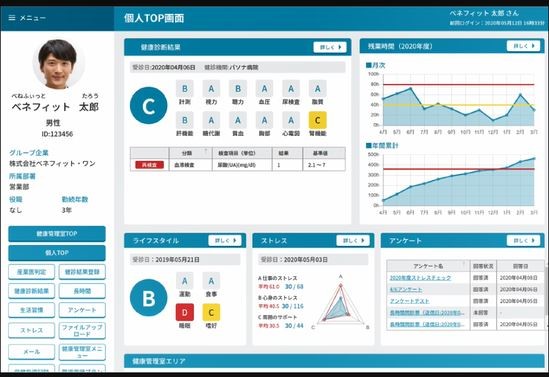Click the B grade badge for 計測
This screenshot has width=549, height=377.
(185, 89)
